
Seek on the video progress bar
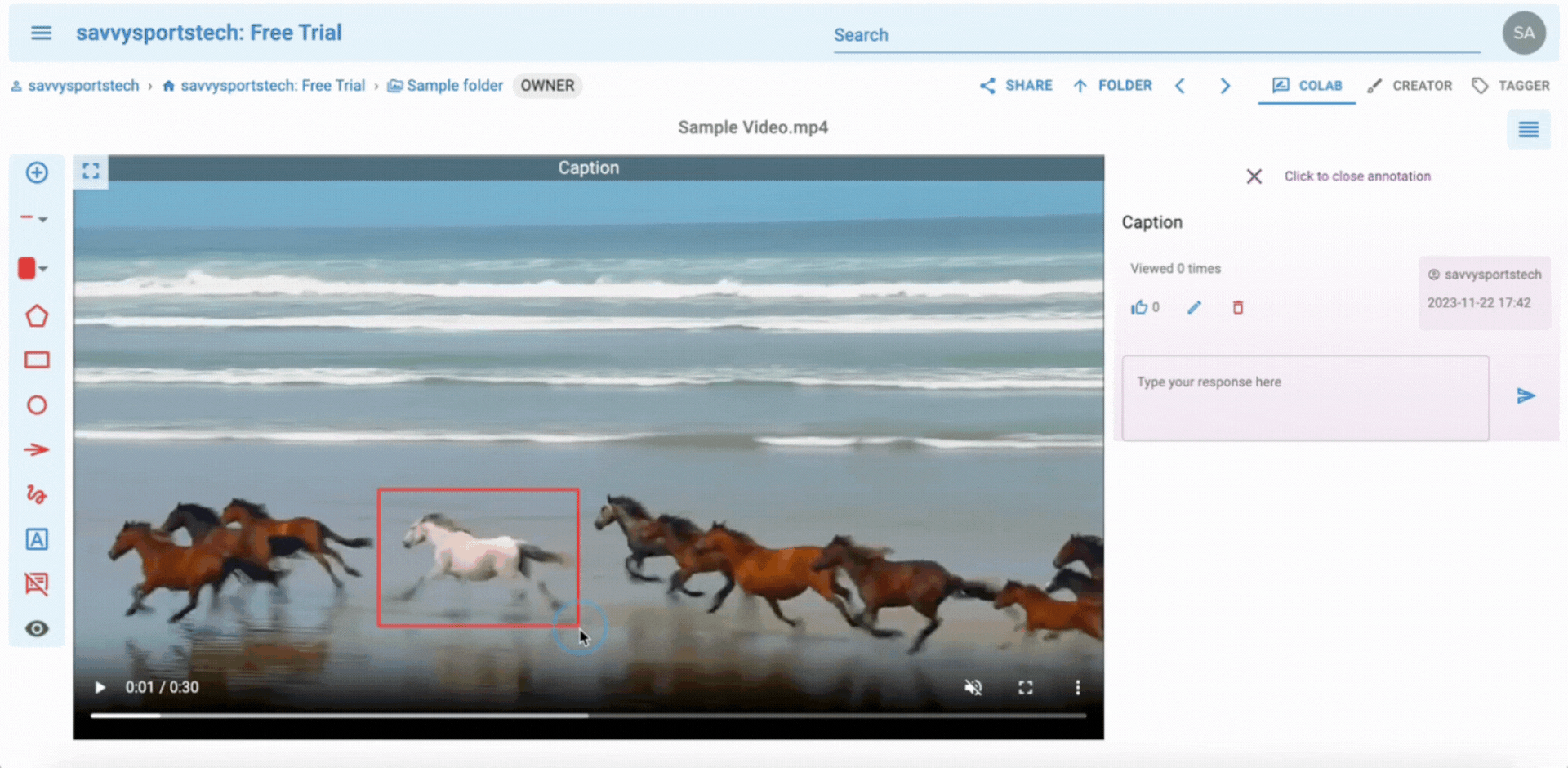[588, 716]
